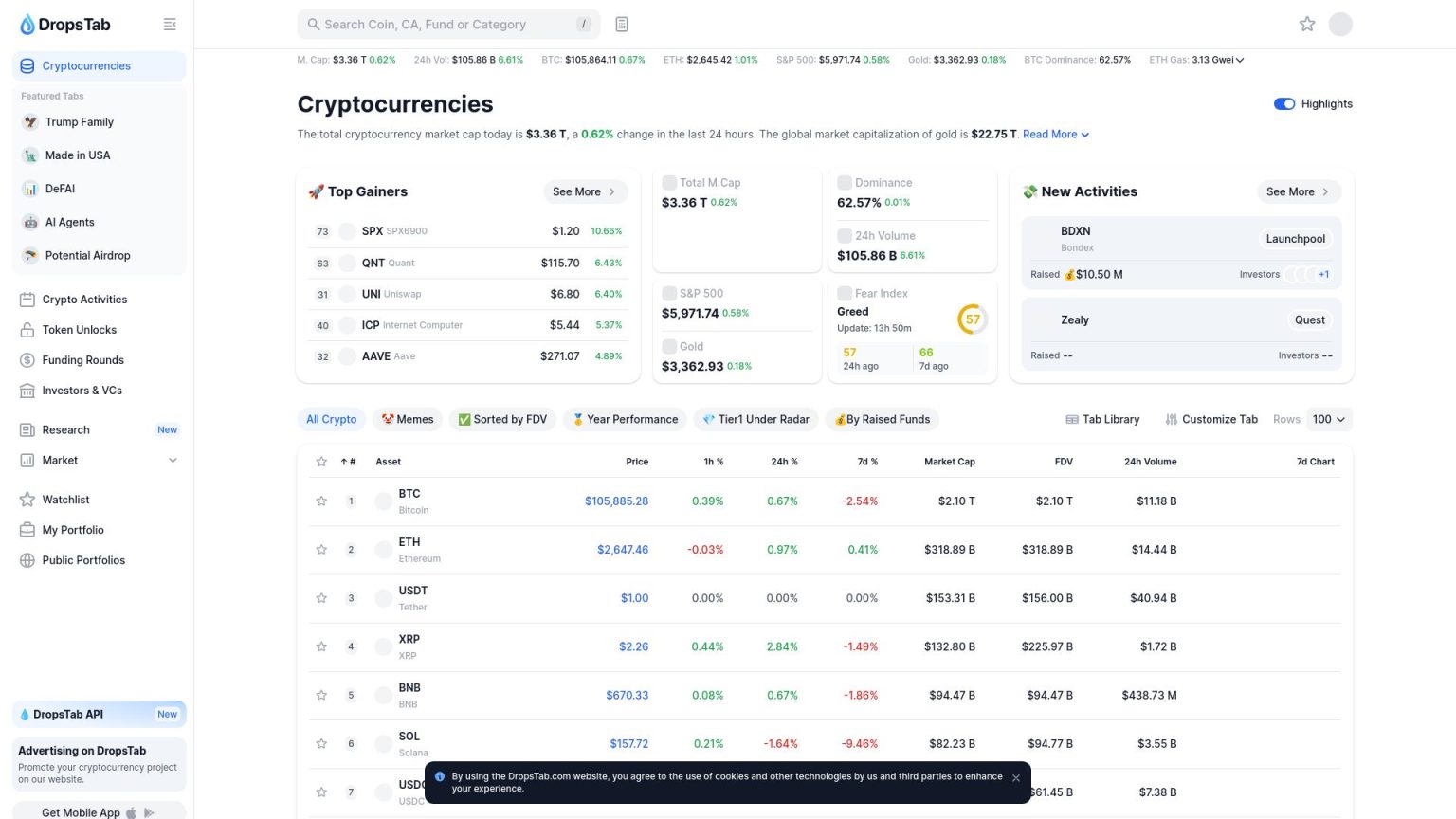This screenshot has height=819, width=1456.
Task: Open the Rows 100 dropdown
Action: pyautogui.click(x=1329, y=419)
